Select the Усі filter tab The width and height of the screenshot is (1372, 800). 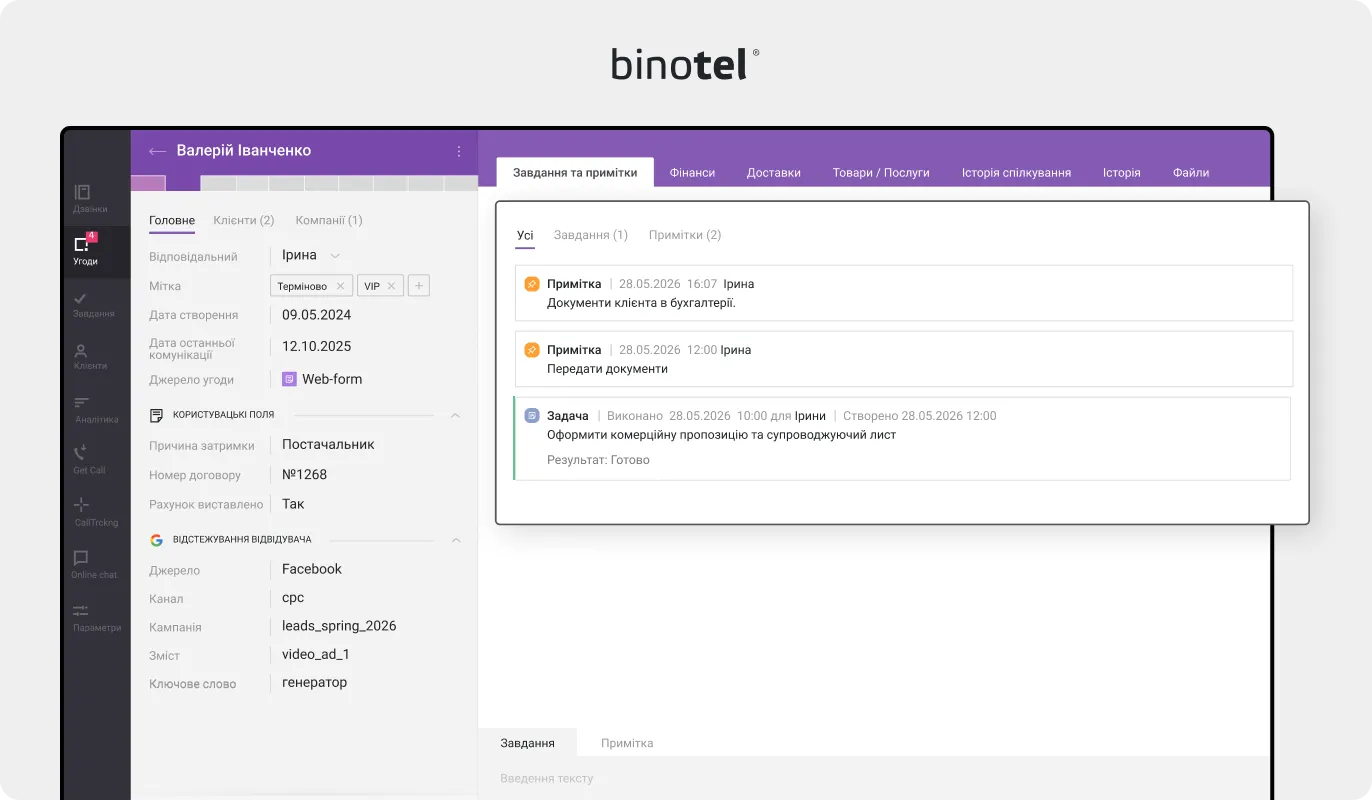pos(525,236)
